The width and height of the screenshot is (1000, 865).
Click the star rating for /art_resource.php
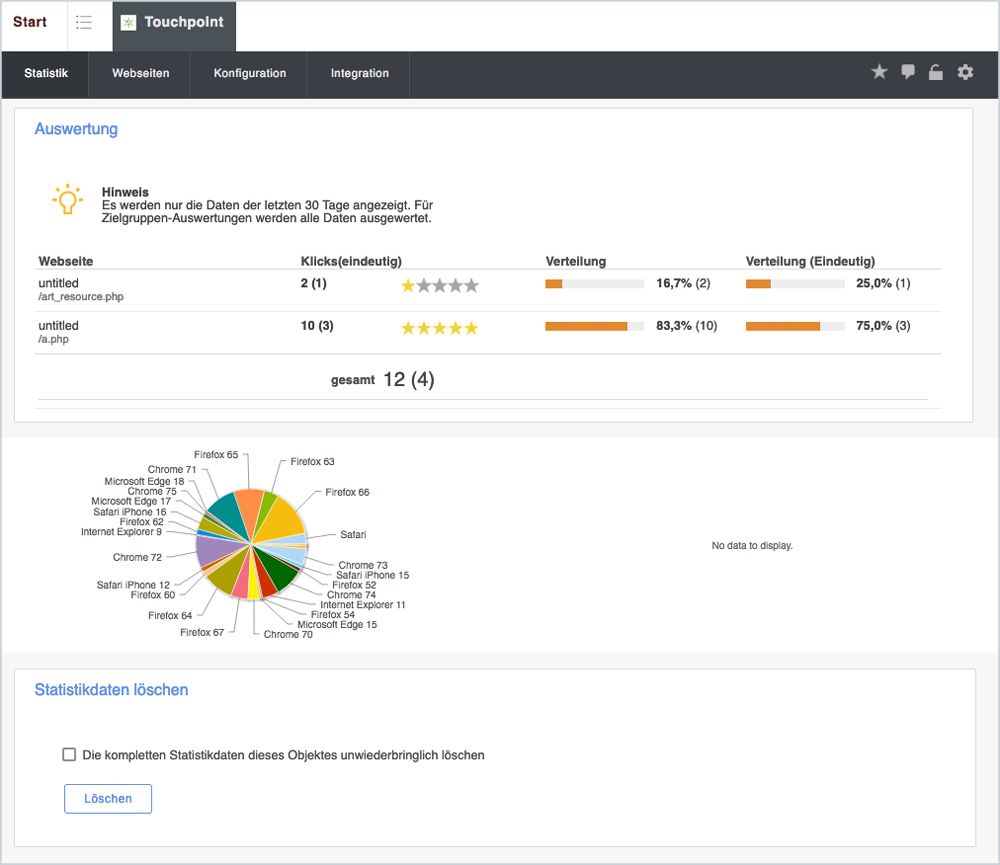[439, 286]
